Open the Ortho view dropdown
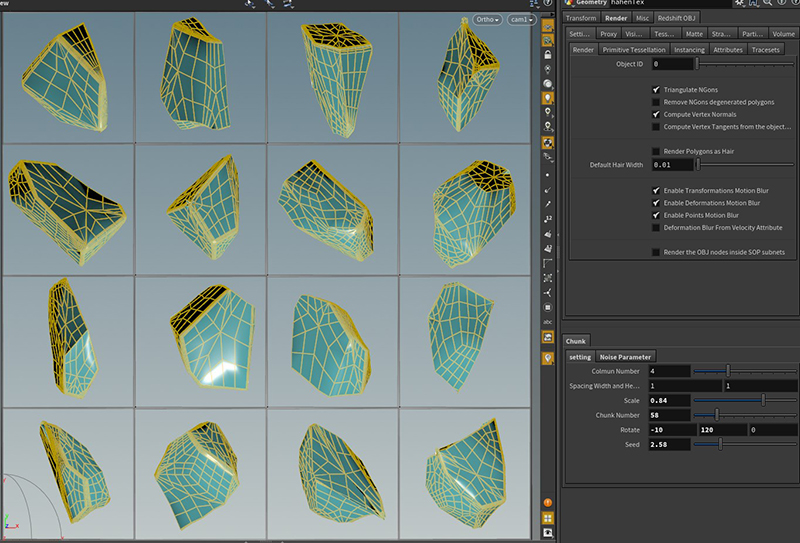 [487, 19]
